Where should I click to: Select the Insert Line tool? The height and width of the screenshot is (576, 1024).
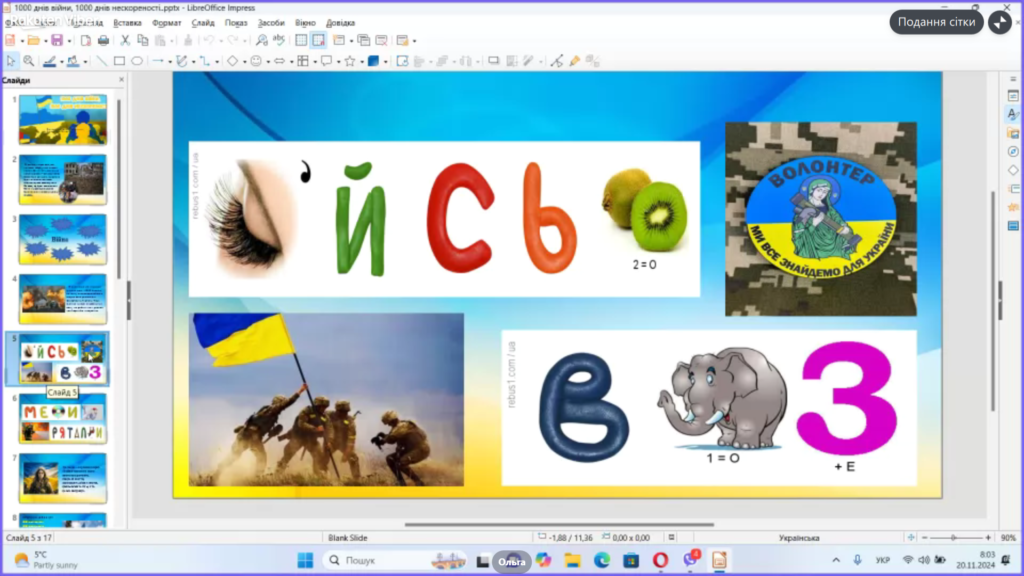pos(100,61)
